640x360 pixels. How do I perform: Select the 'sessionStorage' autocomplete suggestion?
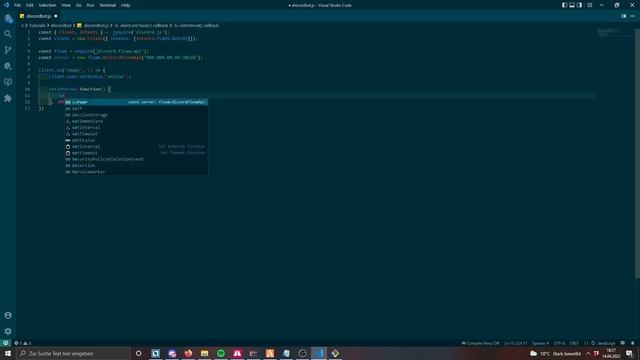(136, 115)
